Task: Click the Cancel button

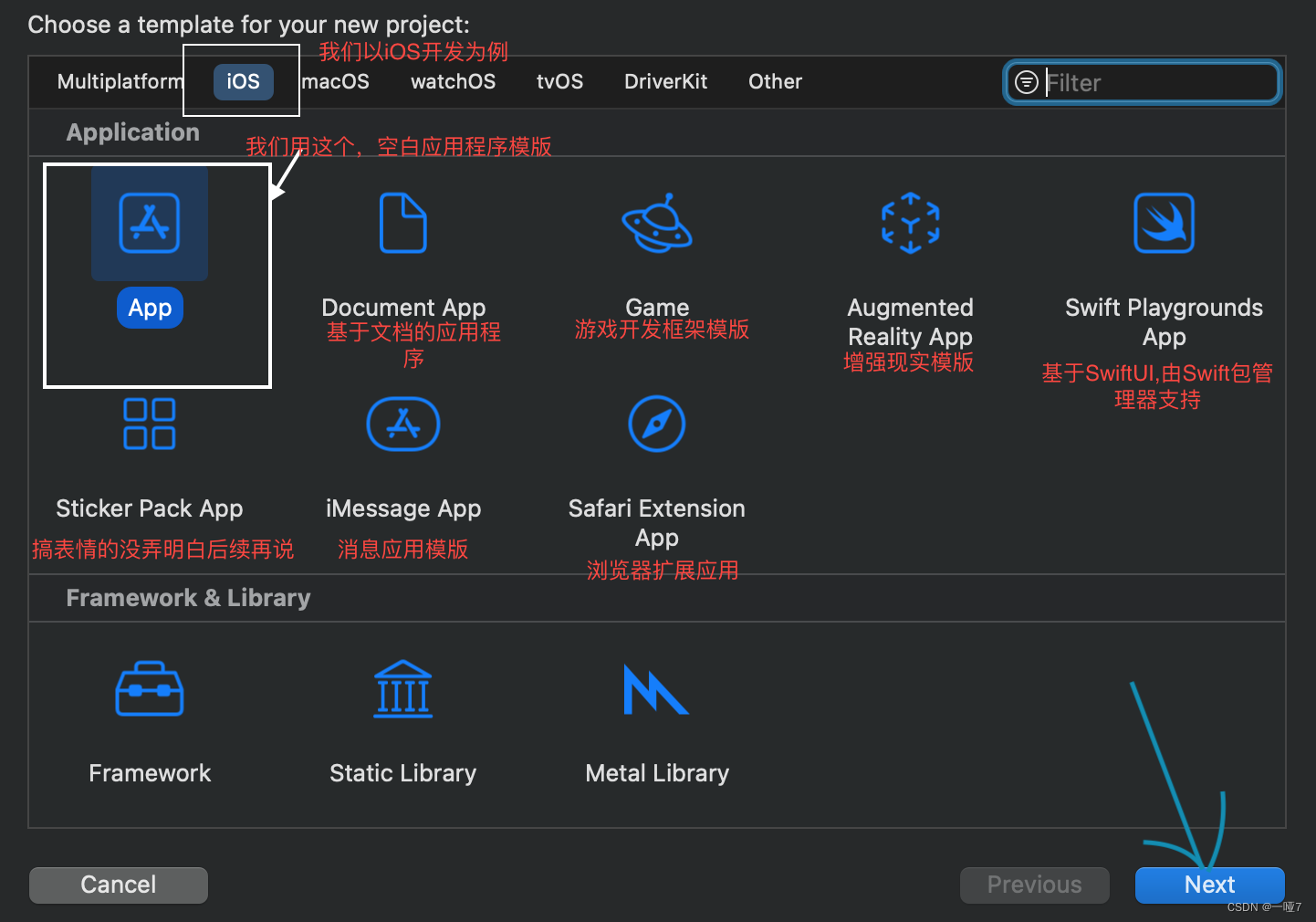Action: pyautogui.click(x=119, y=885)
